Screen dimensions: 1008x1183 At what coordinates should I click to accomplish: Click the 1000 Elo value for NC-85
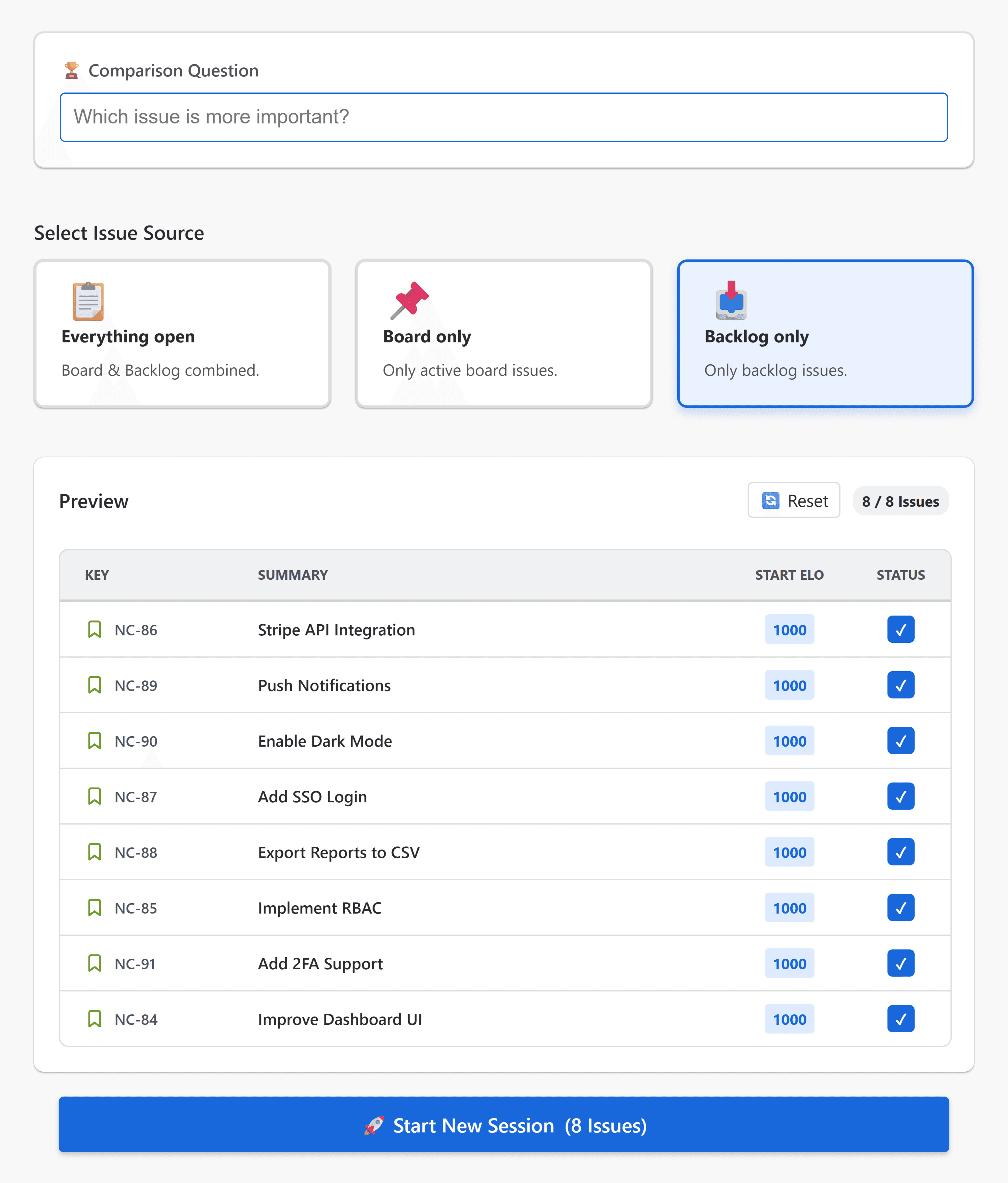tap(790, 908)
